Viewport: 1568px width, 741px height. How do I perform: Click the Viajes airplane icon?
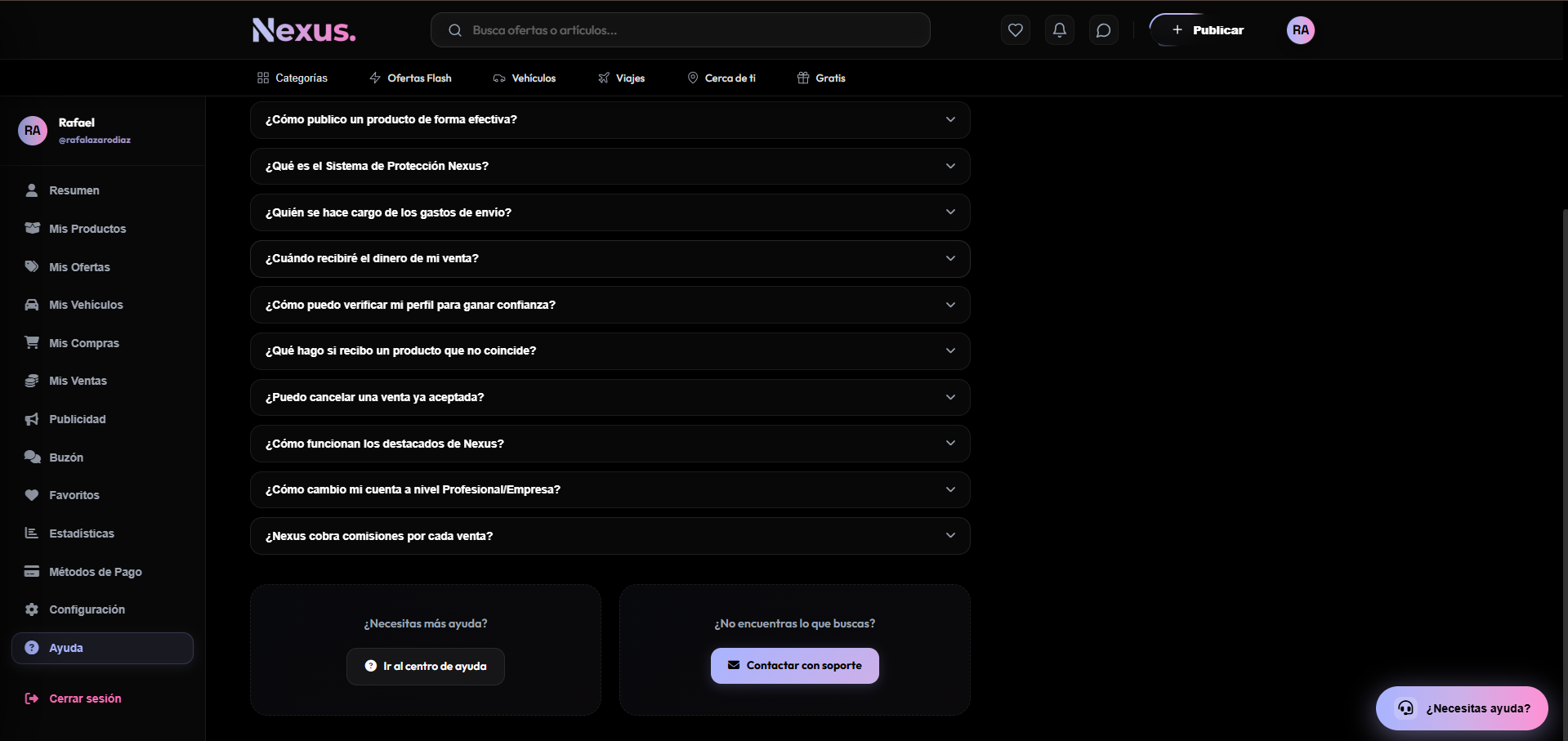pos(604,78)
